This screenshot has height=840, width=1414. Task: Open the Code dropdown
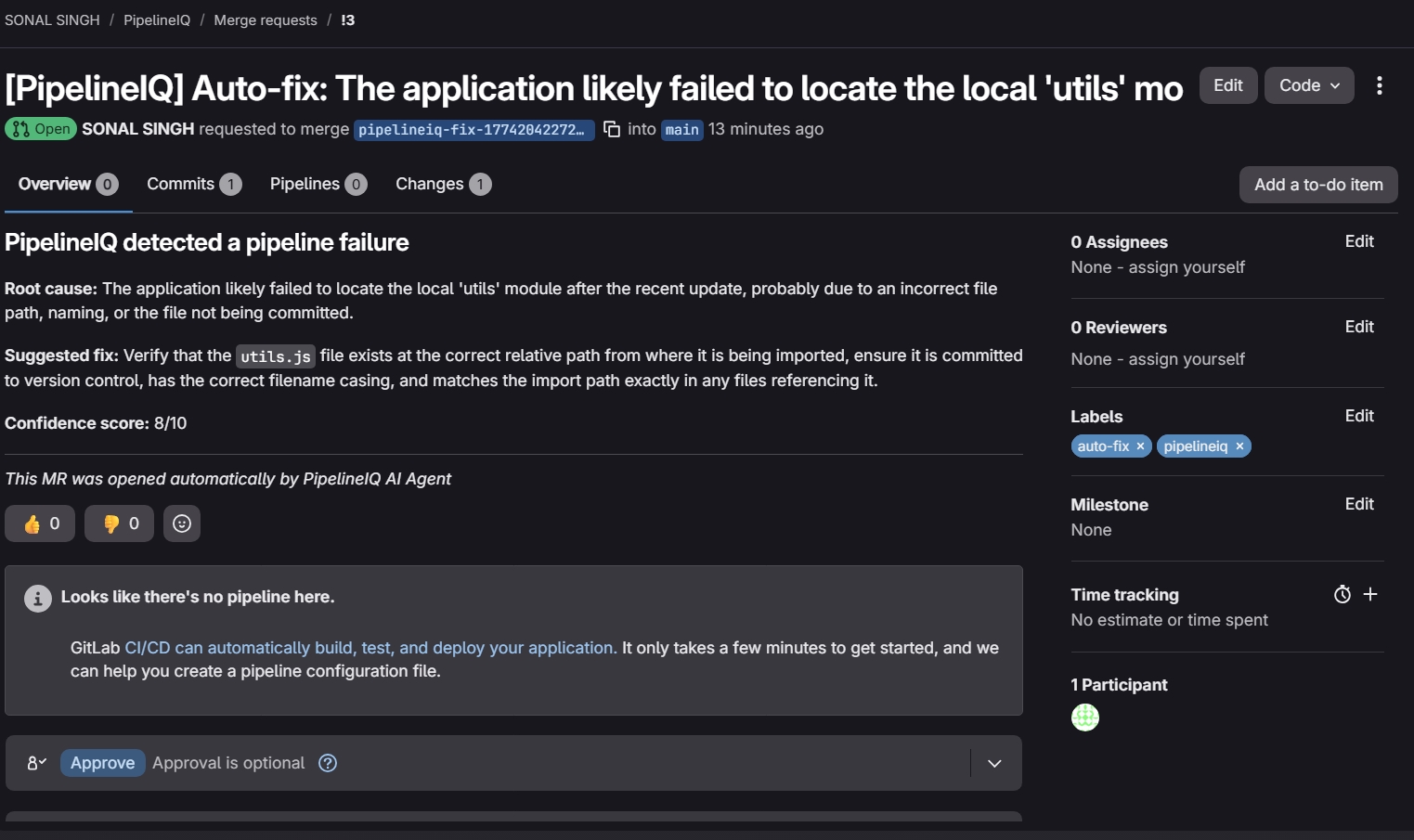pos(1309,85)
